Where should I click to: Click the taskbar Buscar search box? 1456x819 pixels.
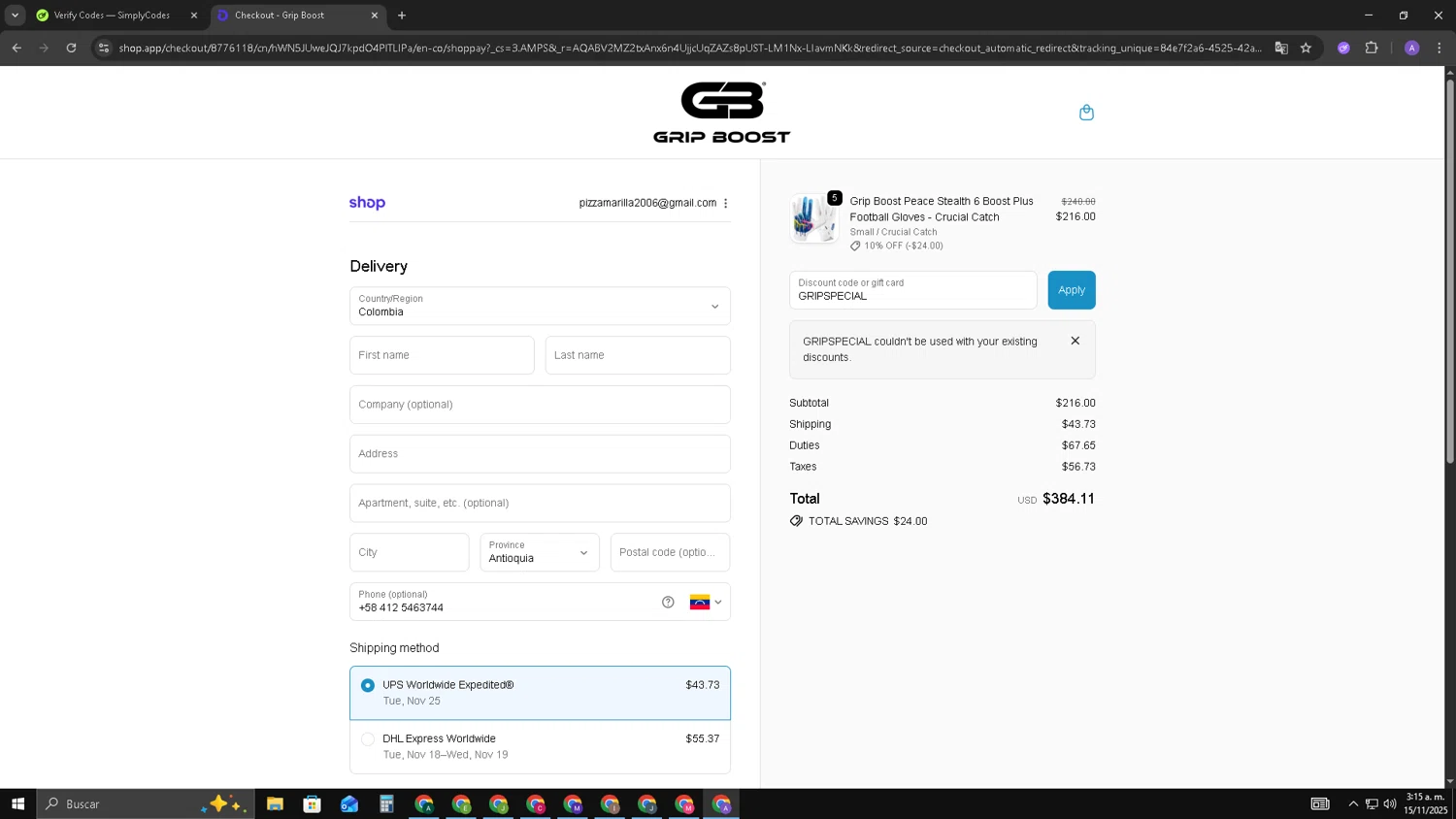click(146, 803)
